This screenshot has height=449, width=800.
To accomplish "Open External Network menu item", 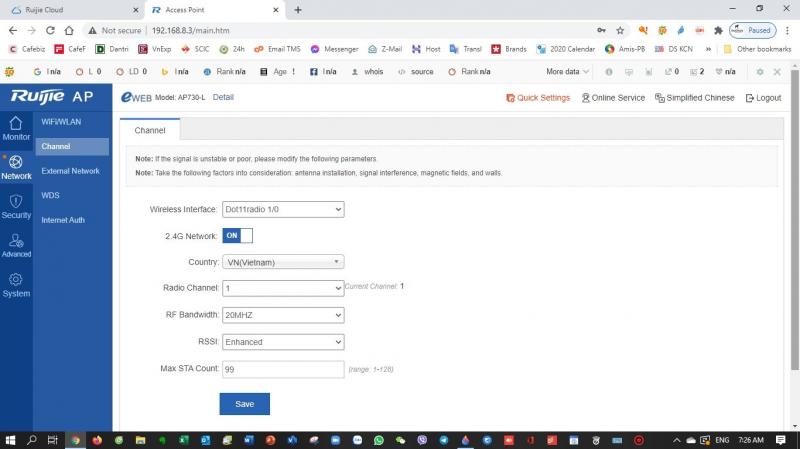I will [x=70, y=171].
